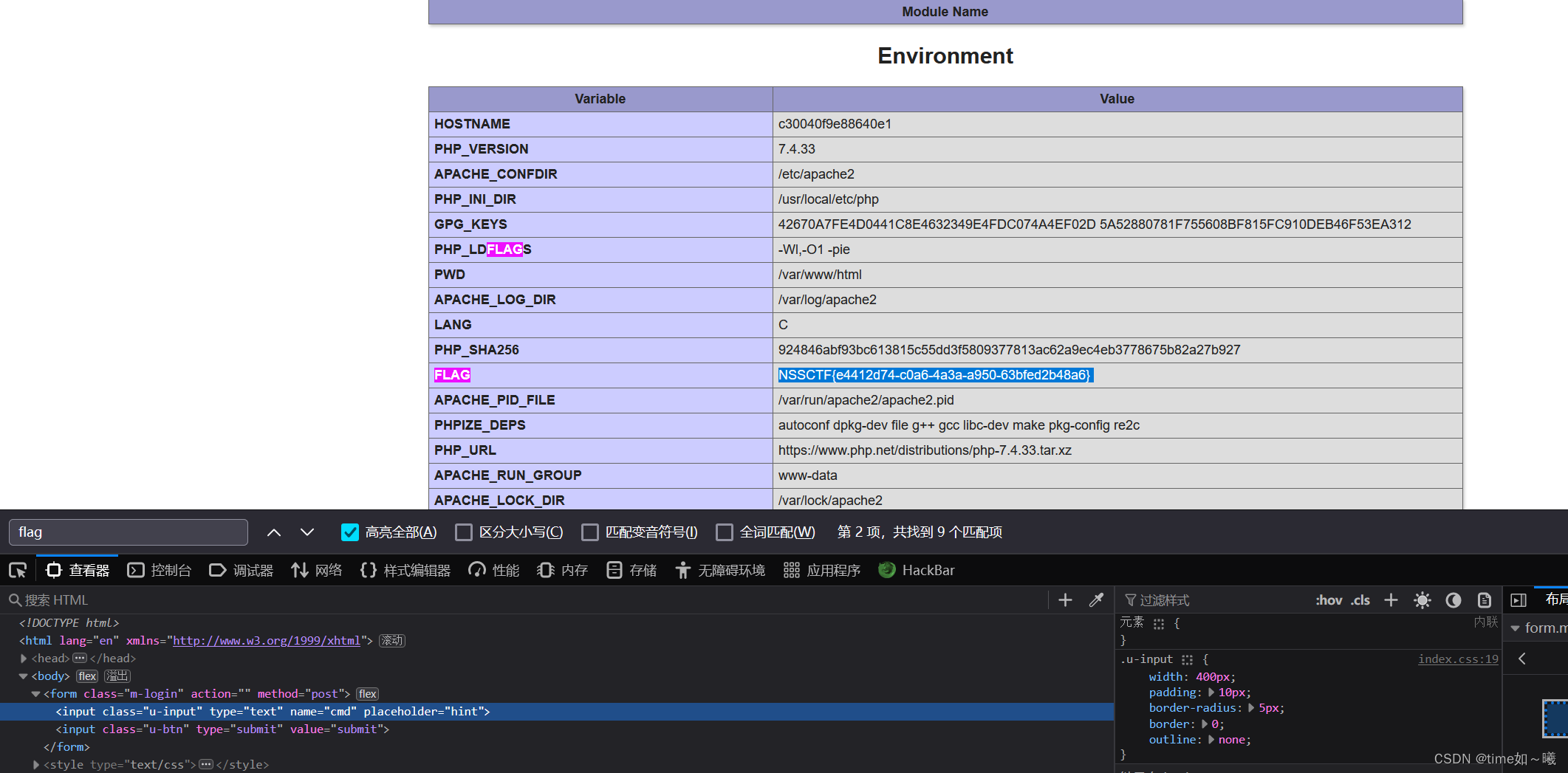Click the highlighter icon beside 元素 rule

[x=1158, y=624]
